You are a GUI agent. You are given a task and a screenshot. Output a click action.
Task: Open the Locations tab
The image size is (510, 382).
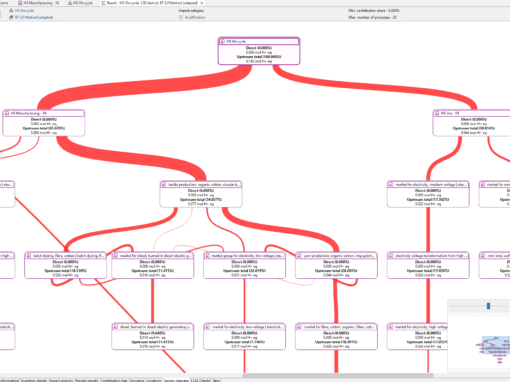154,380
